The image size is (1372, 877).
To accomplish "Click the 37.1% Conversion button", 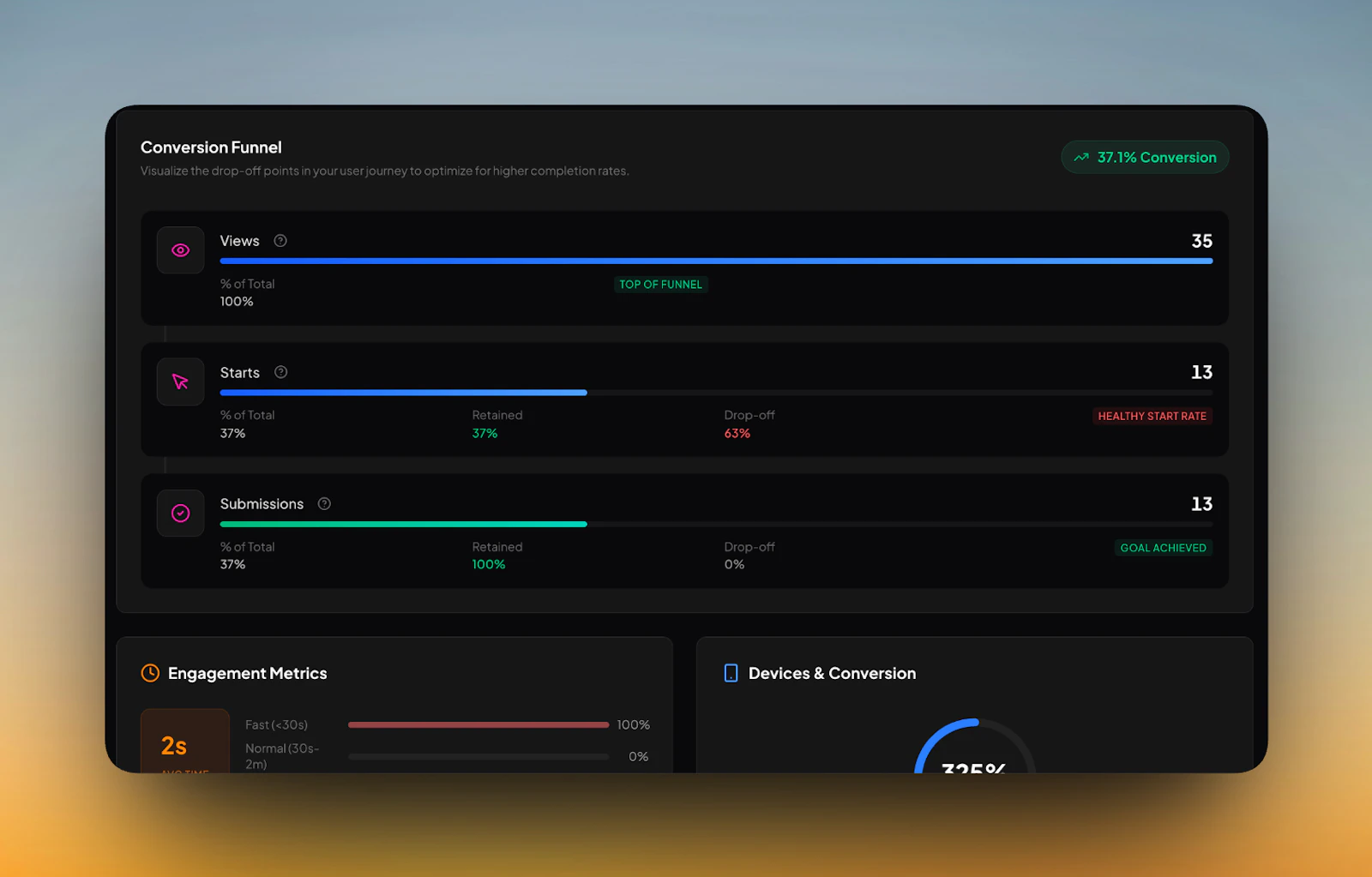I will click(x=1145, y=157).
